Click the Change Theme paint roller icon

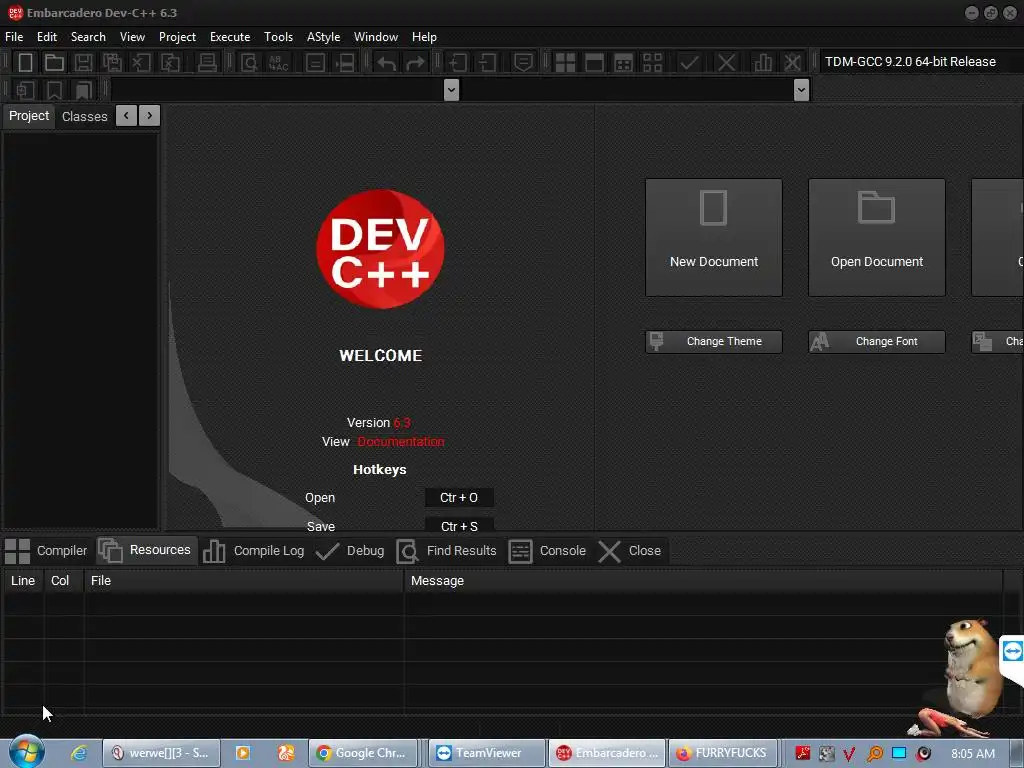point(657,341)
